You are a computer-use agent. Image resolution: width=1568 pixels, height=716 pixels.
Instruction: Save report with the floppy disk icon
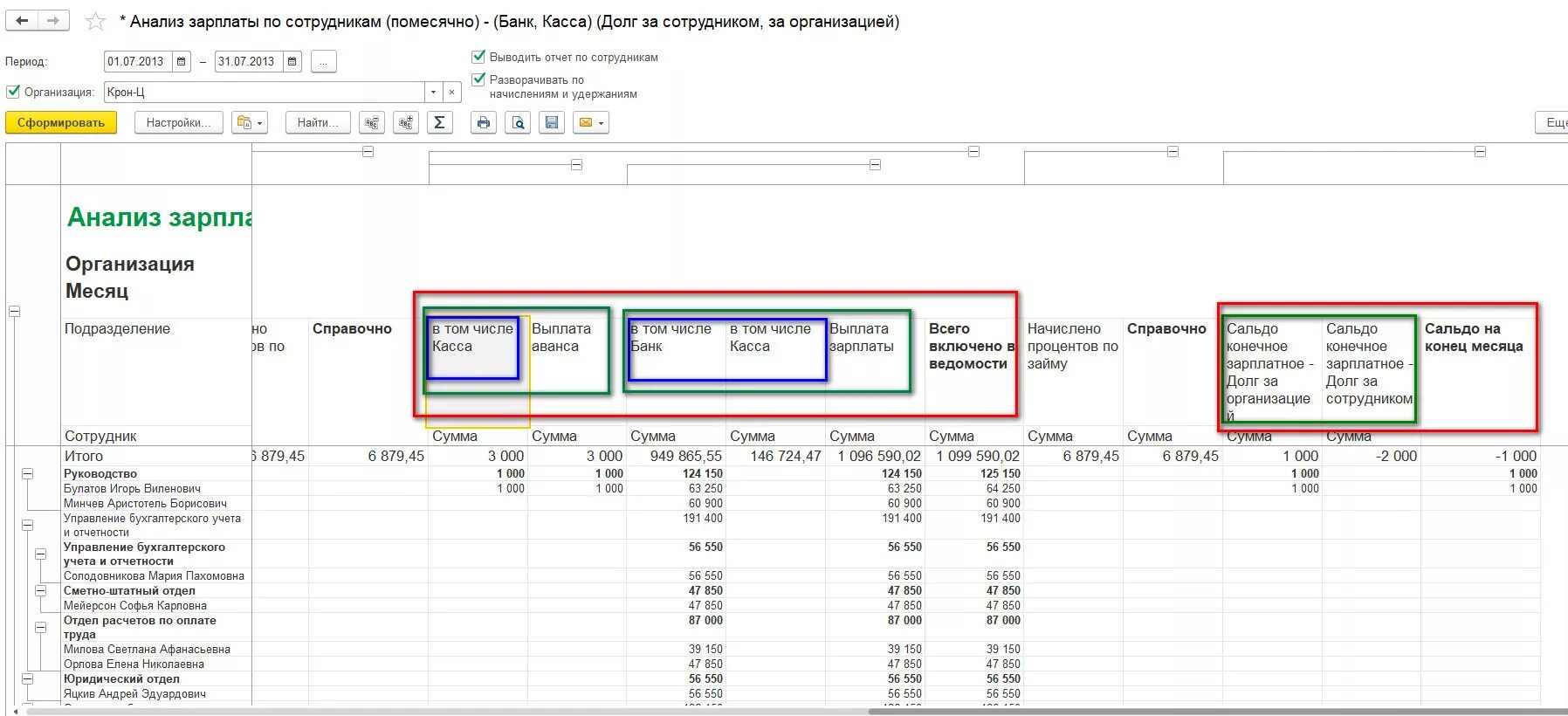point(552,123)
